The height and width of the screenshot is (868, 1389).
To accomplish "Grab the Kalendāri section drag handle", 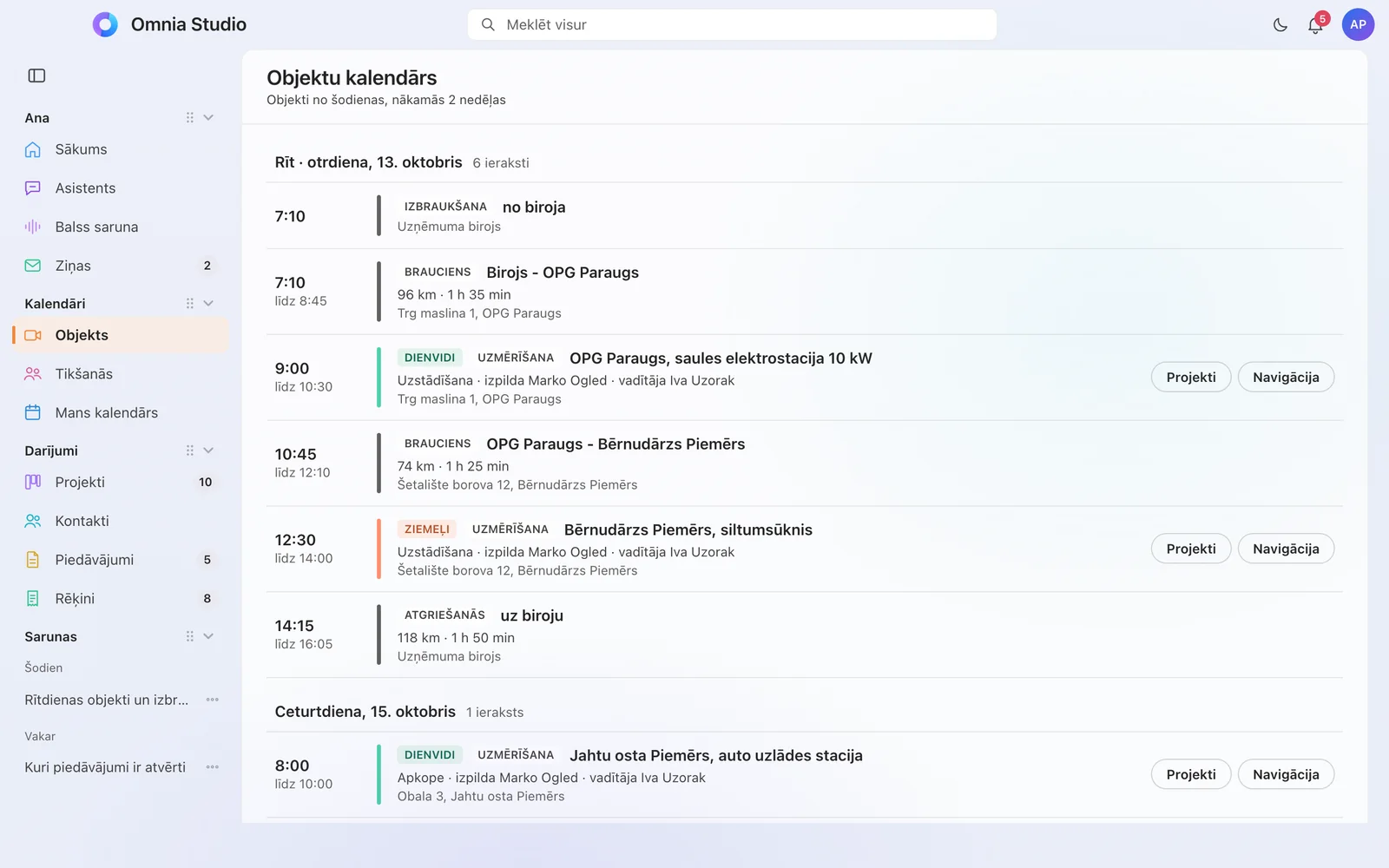I will 189,303.
